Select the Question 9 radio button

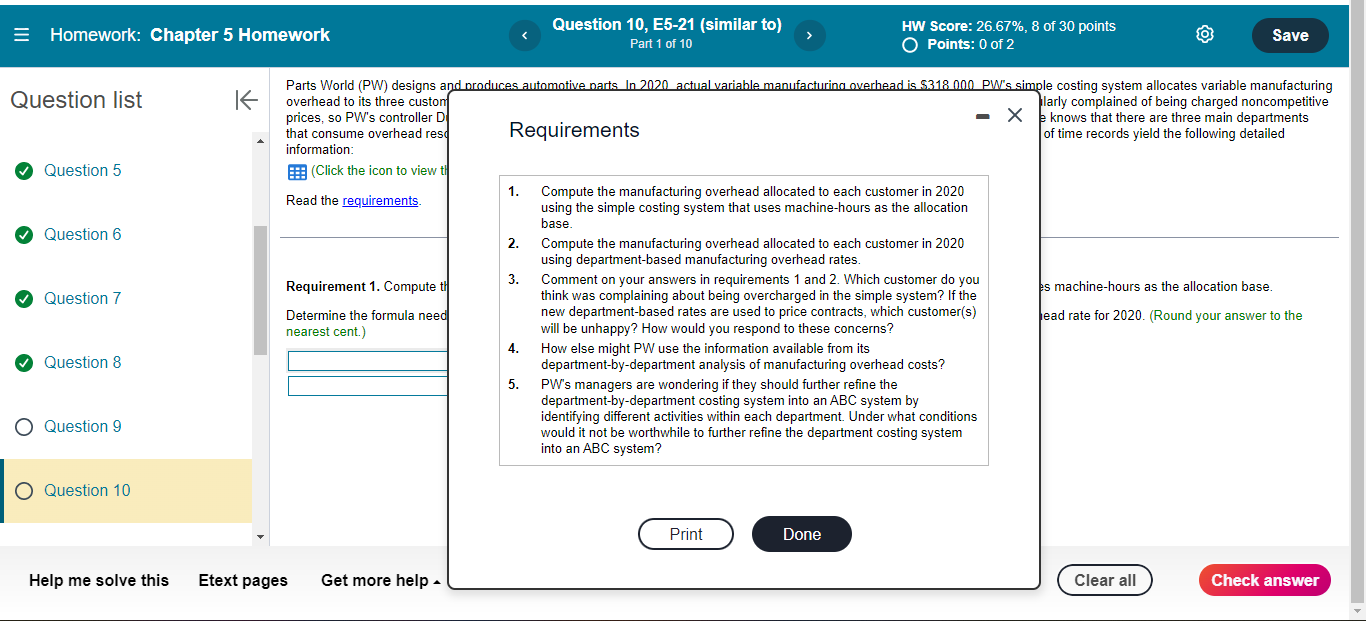[x=23, y=426]
